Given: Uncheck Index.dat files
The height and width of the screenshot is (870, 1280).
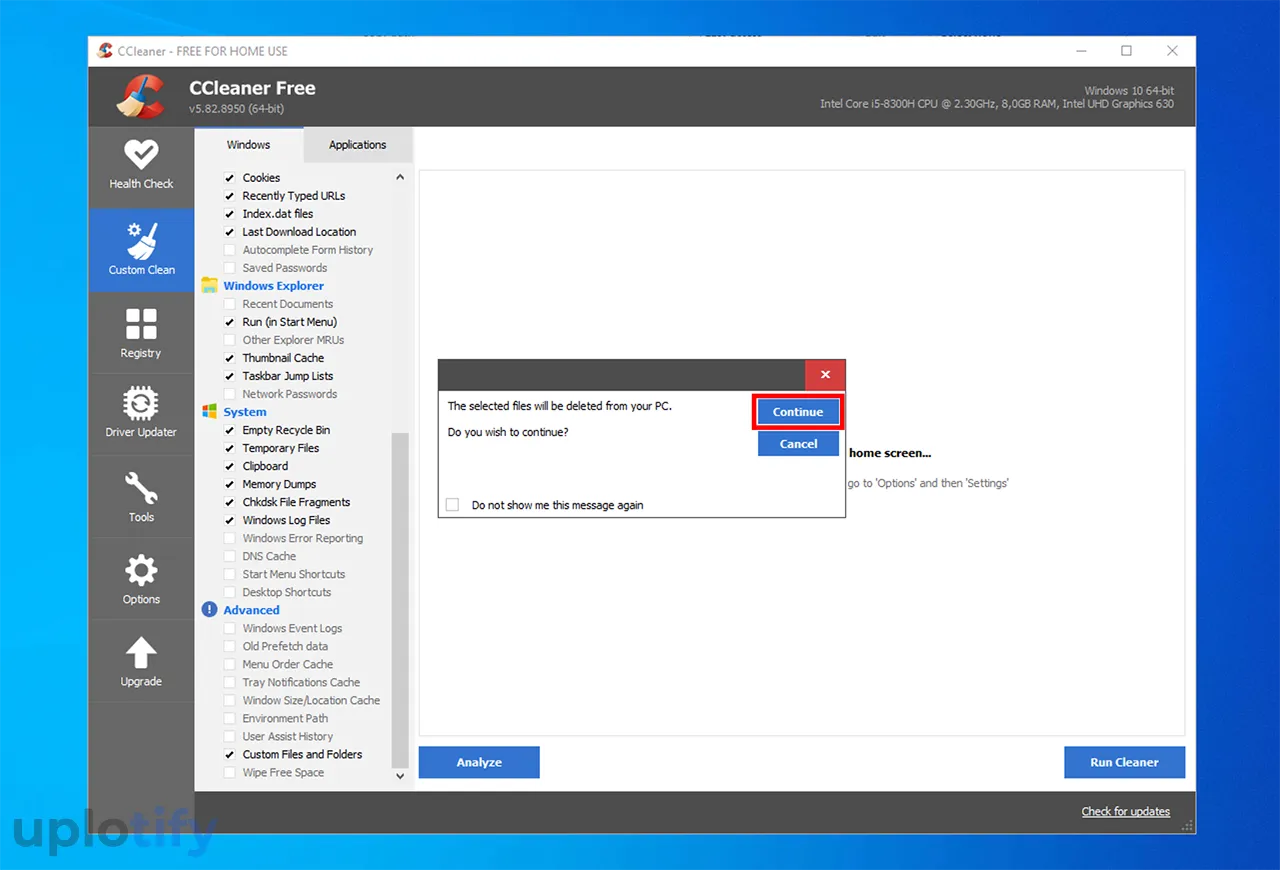Looking at the screenshot, I should [230, 214].
